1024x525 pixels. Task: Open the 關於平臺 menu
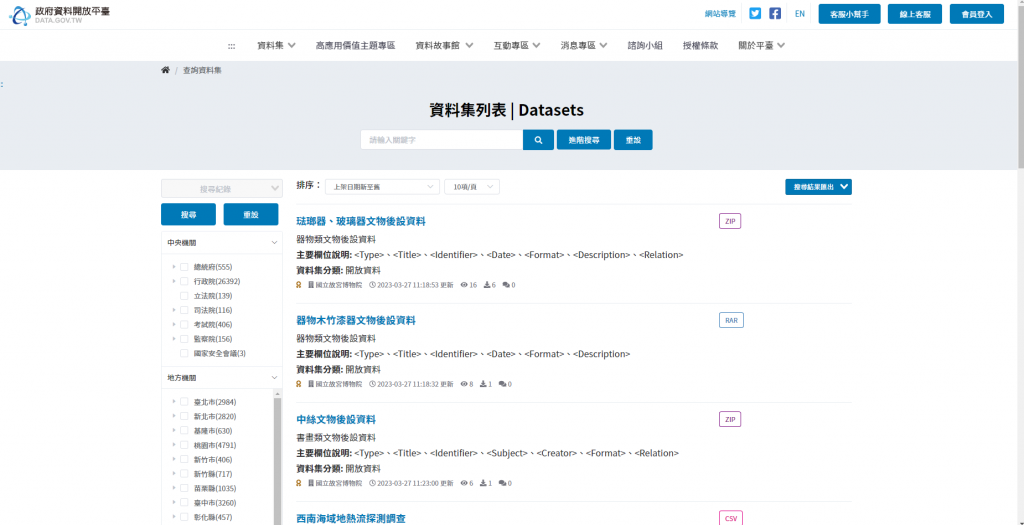(x=761, y=46)
